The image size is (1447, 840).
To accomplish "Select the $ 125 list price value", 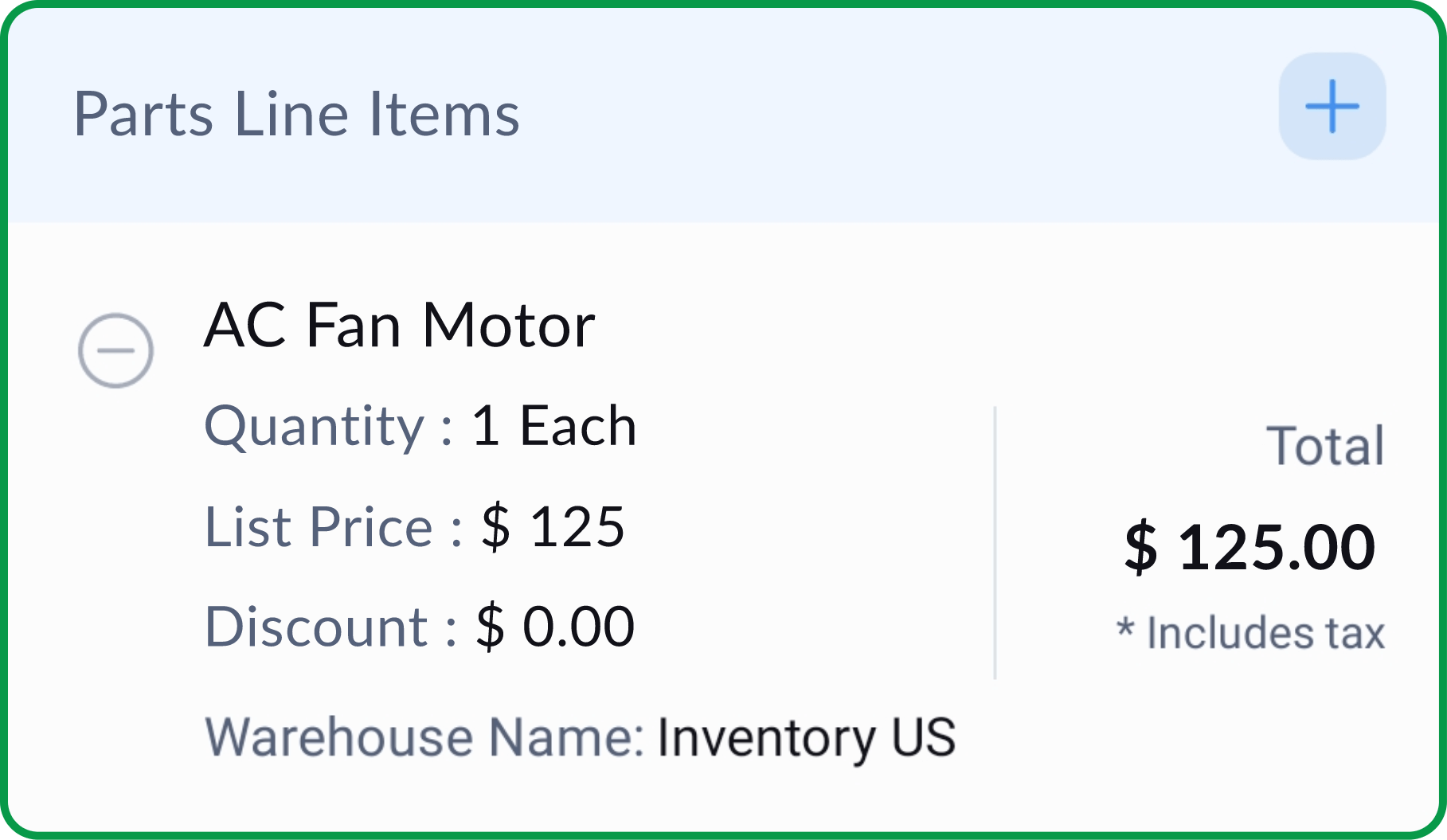I will coord(553,527).
